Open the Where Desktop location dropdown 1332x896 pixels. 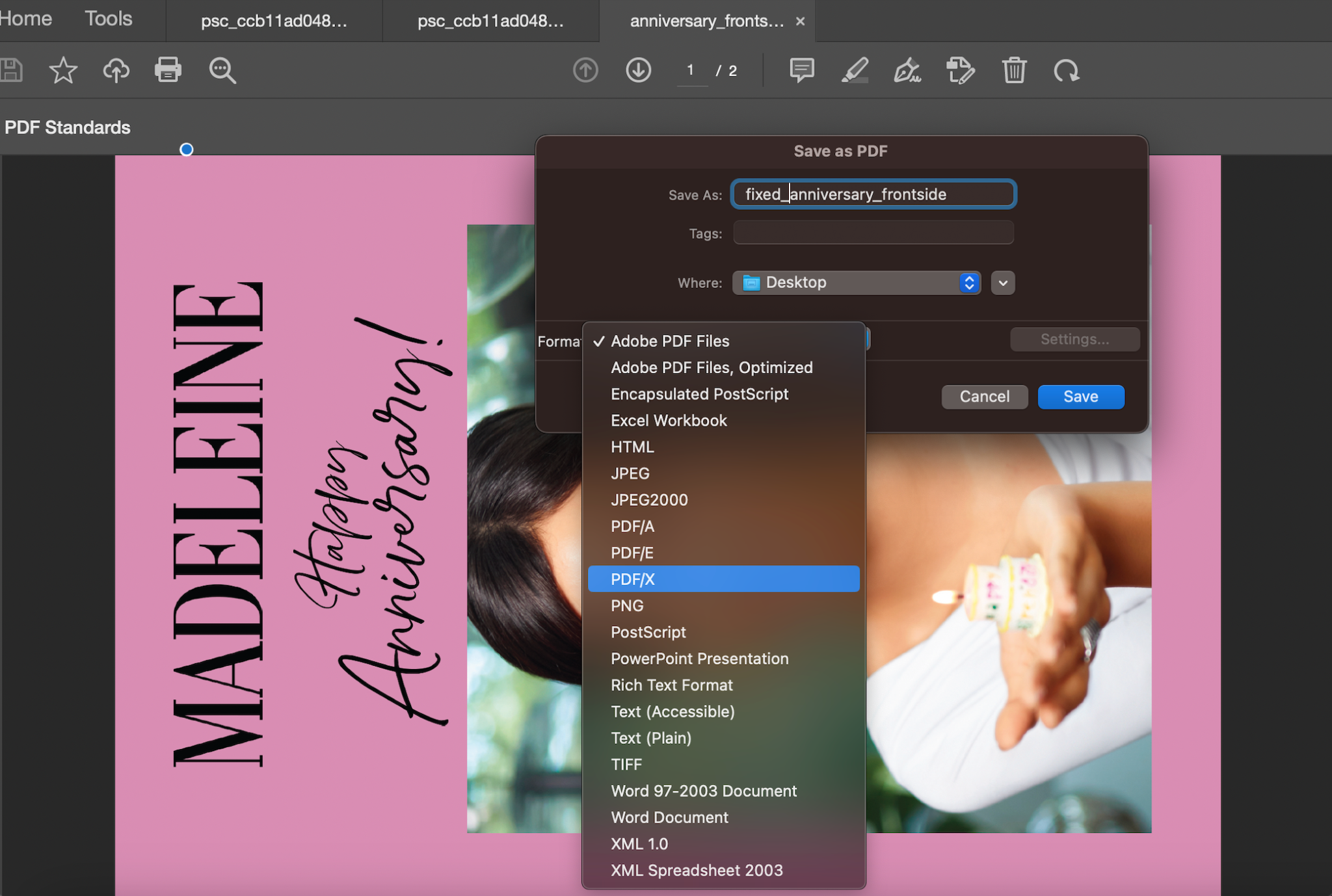[x=856, y=282]
